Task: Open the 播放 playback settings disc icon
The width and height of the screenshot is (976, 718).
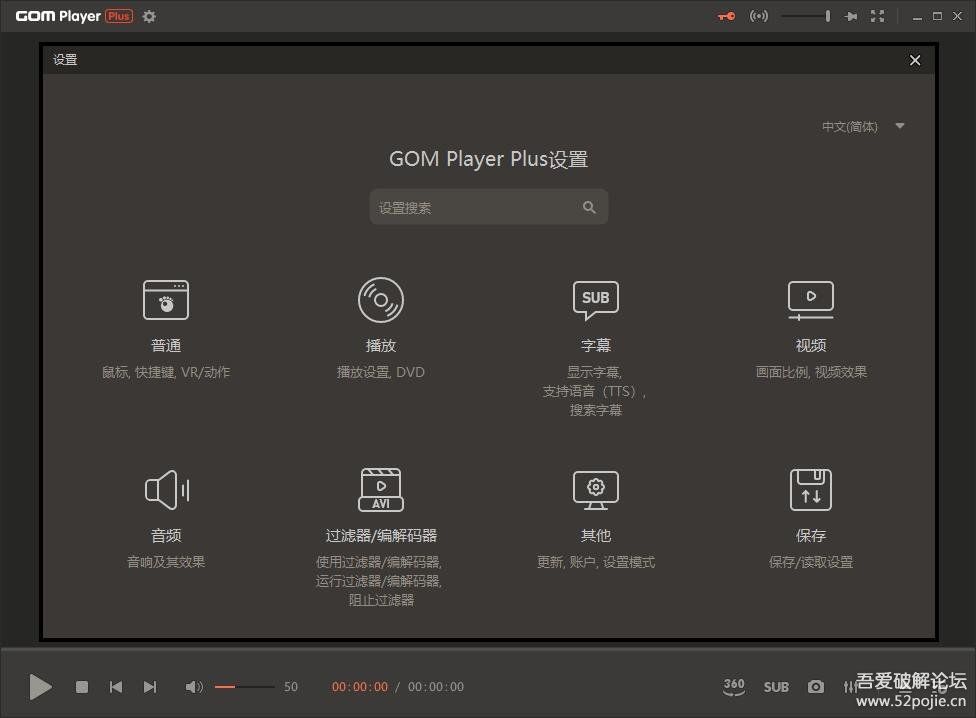Action: coord(381,300)
